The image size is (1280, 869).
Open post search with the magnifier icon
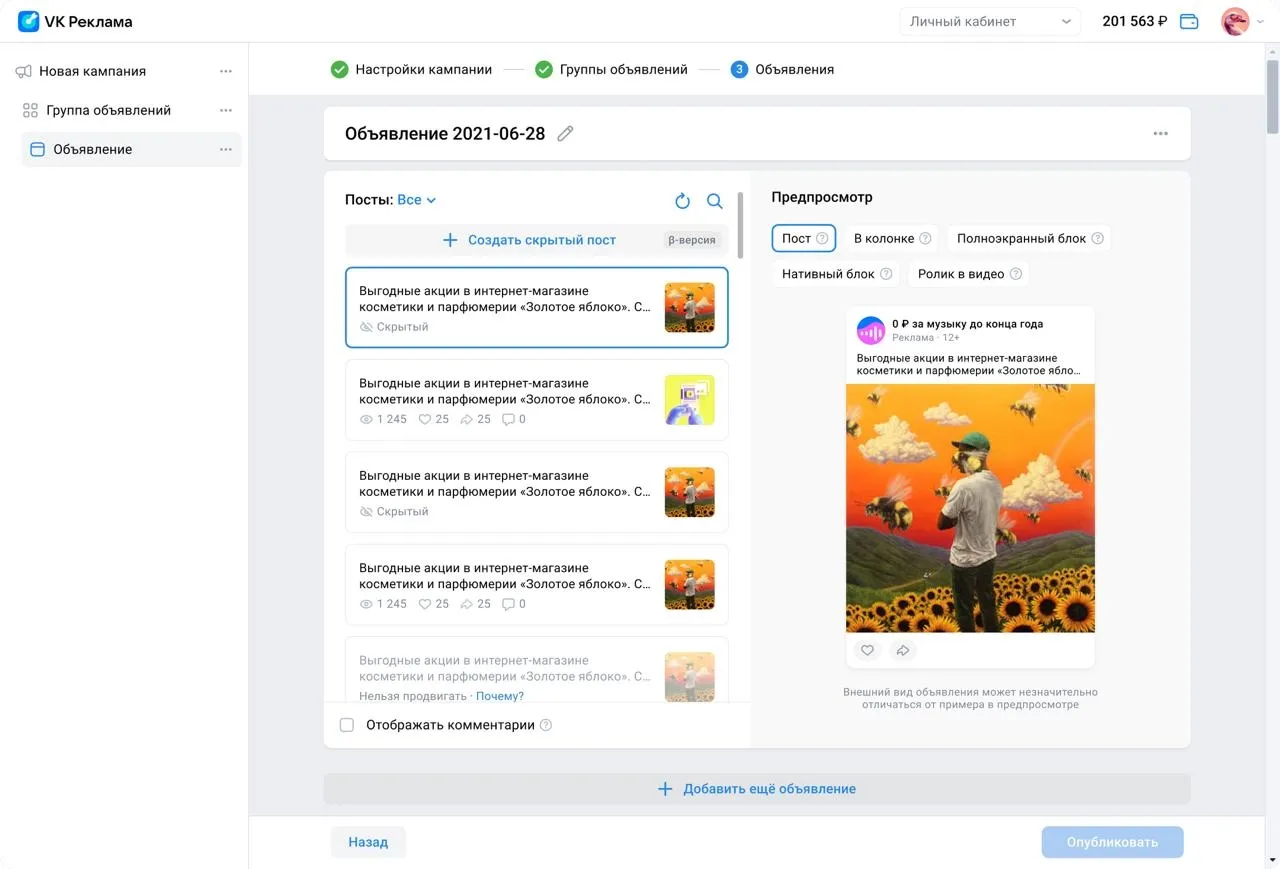[715, 201]
